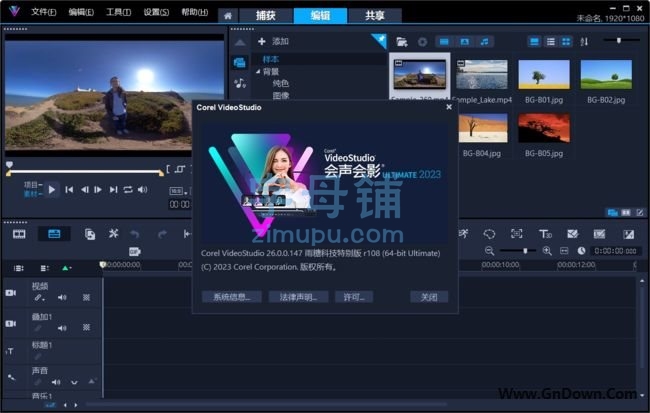Select the BG-B01.jpg thumbnail

tap(544, 75)
